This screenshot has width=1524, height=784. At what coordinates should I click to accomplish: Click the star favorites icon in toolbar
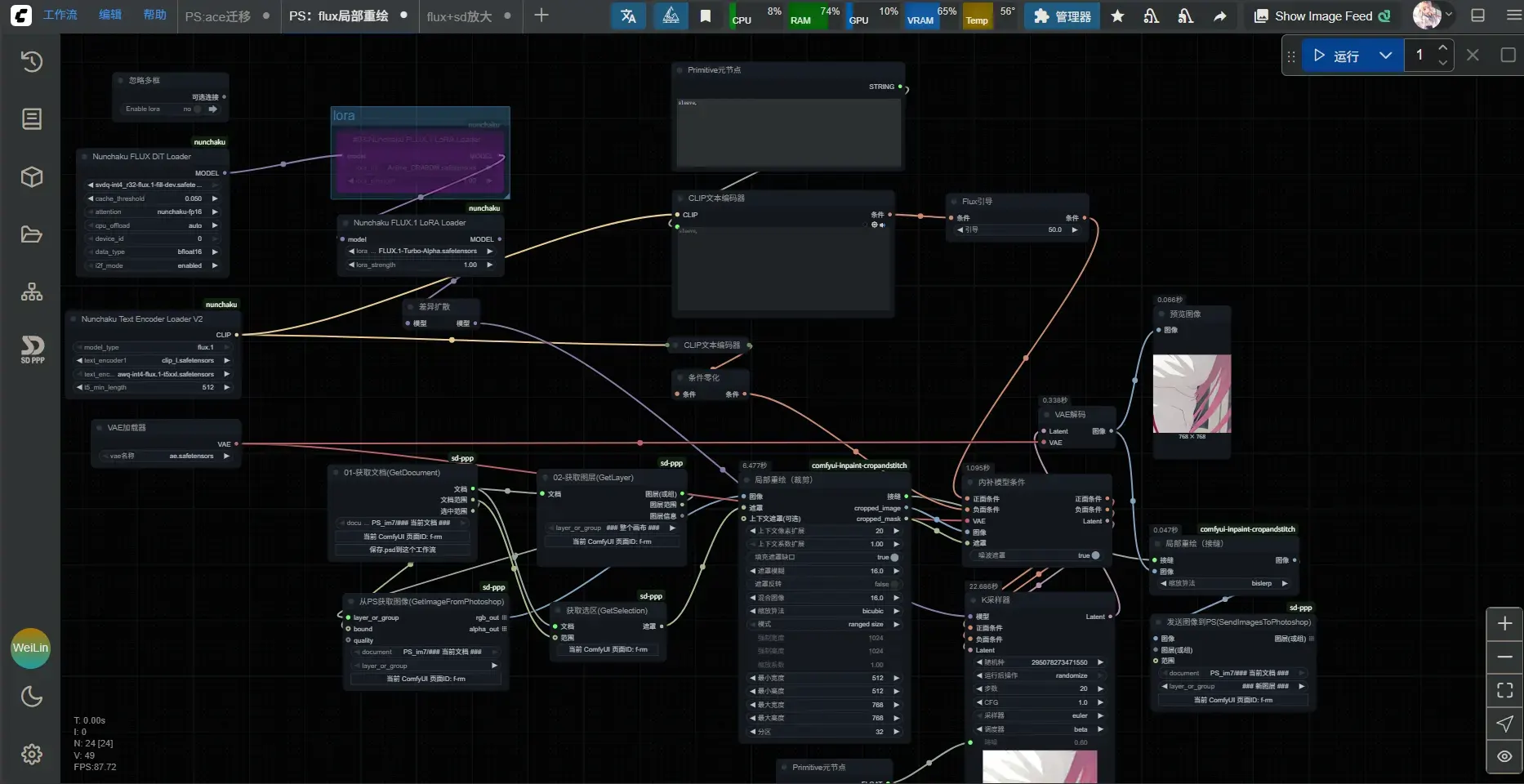pyautogui.click(x=1117, y=16)
